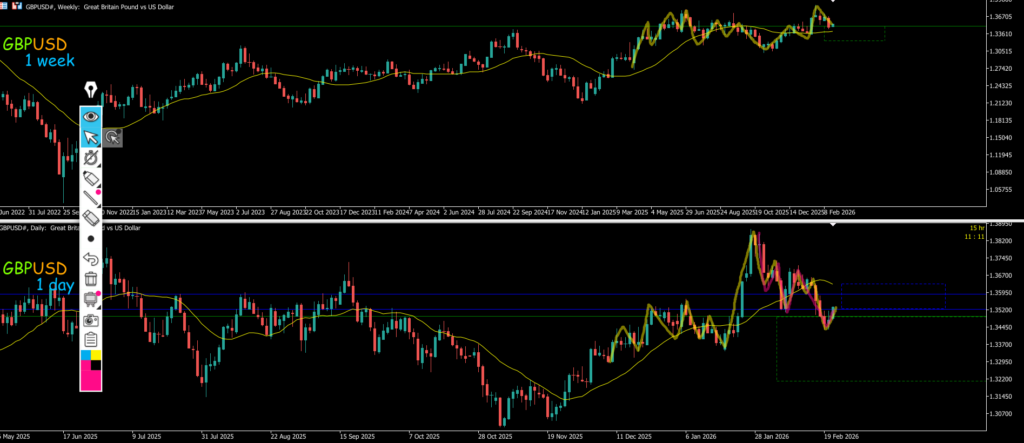Click the pen nib icon above the toolbar
The width and height of the screenshot is (1024, 443).
pos(91,90)
